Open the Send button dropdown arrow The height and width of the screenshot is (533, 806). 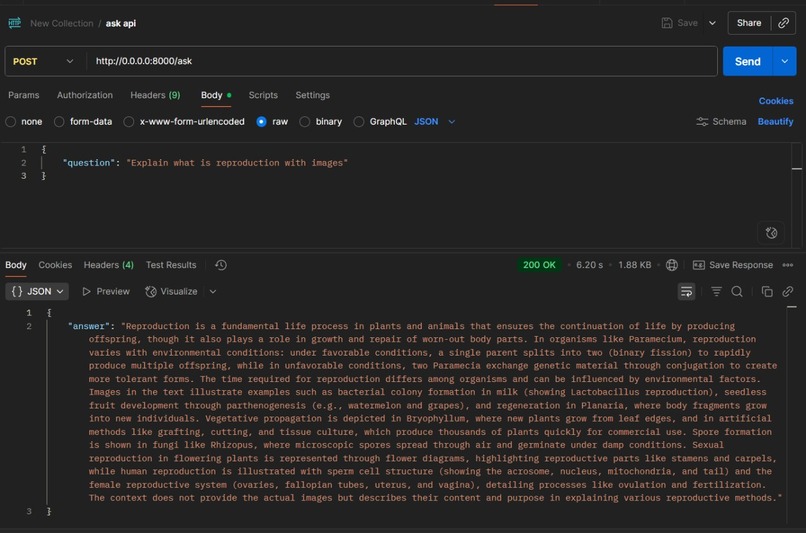[784, 61]
